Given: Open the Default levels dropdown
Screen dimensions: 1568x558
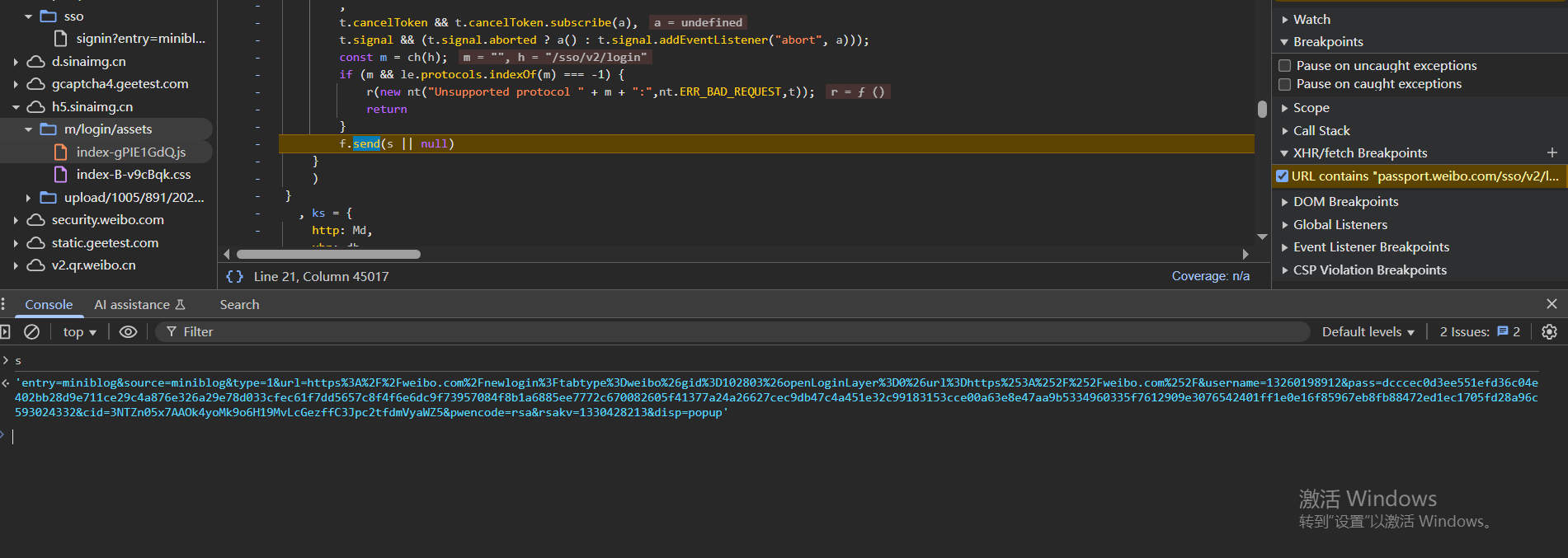Looking at the screenshot, I should click(x=1368, y=332).
